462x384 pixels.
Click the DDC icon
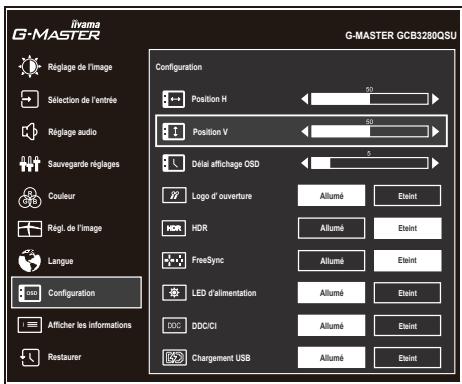pos(174,325)
